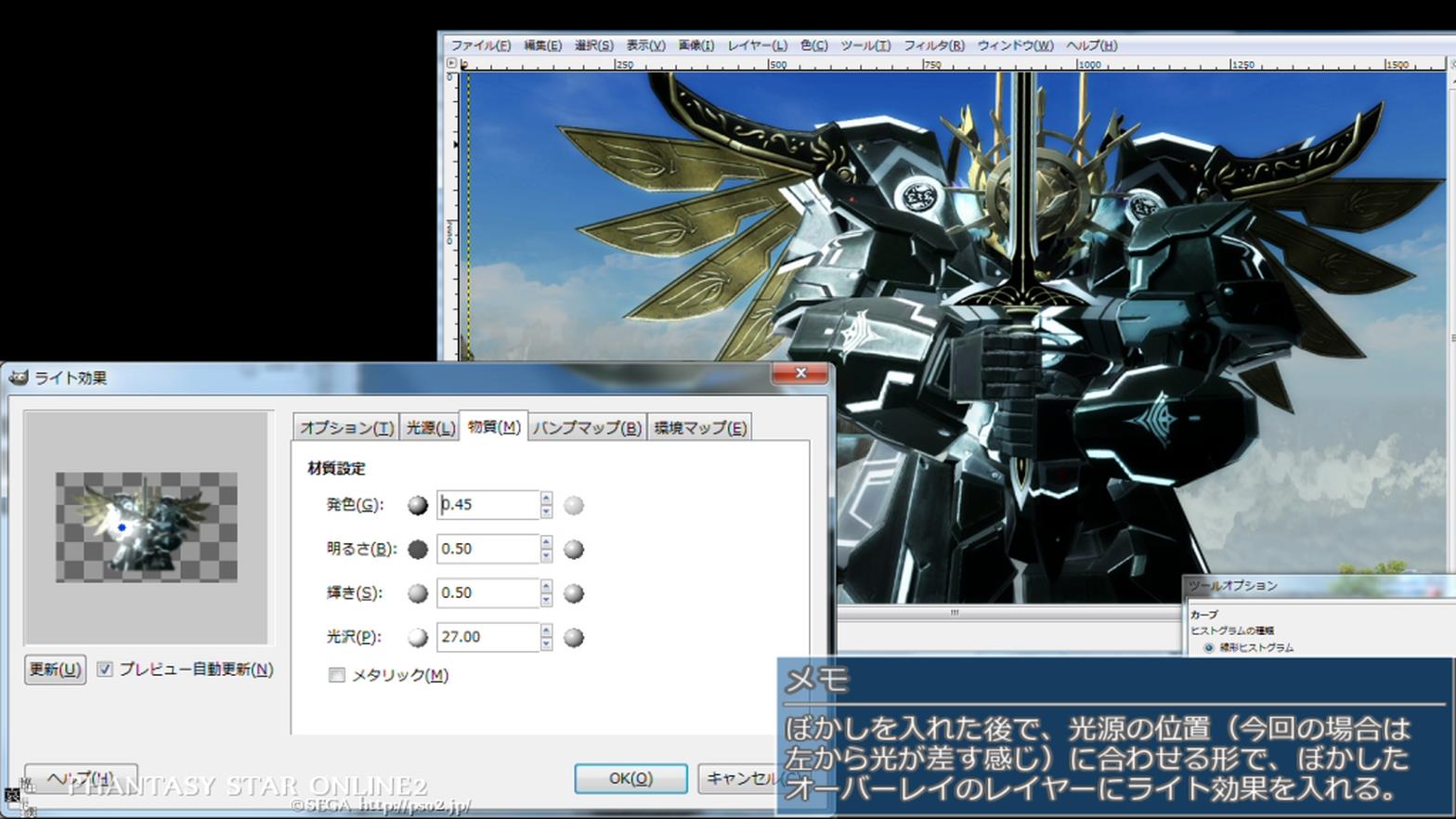Click the ツールオプション panel title
The image size is (1456, 819).
(1233, 586)
